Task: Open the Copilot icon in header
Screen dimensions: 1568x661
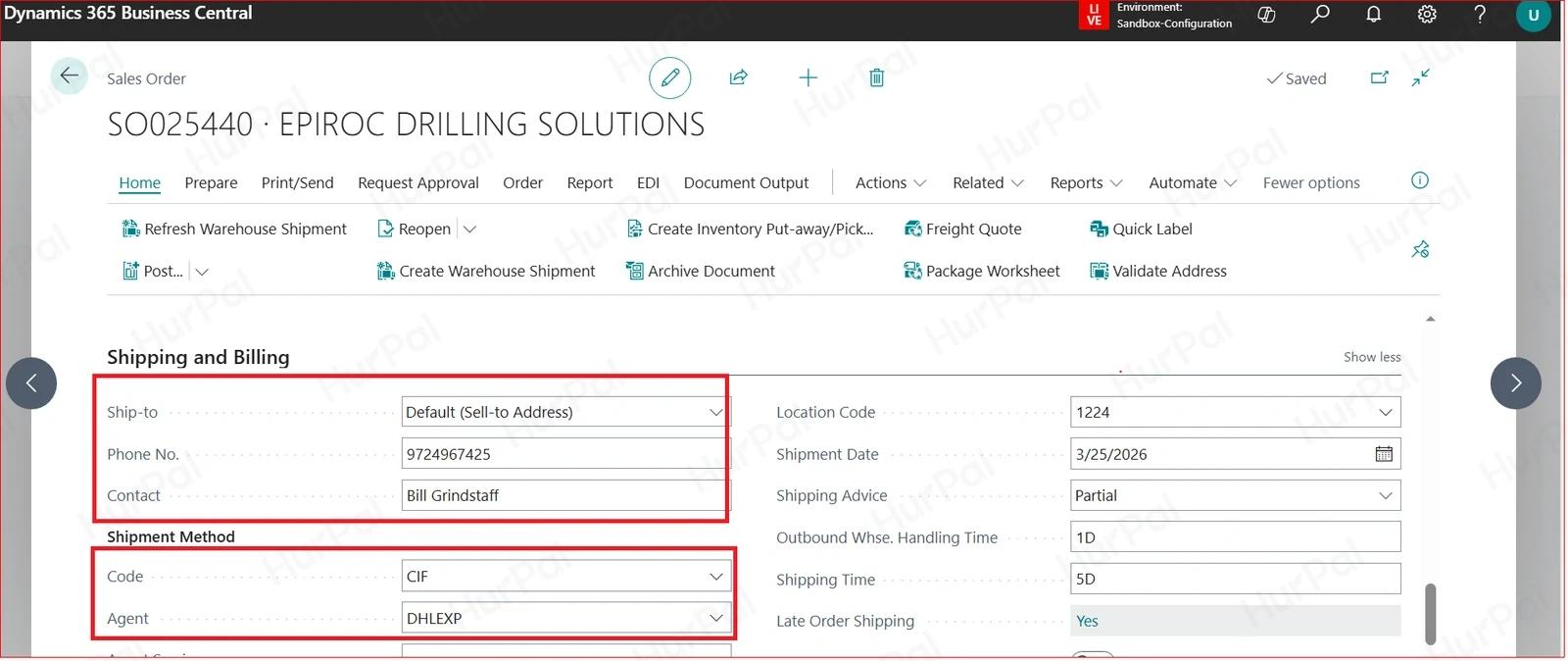Action: tap(1267, 15)
